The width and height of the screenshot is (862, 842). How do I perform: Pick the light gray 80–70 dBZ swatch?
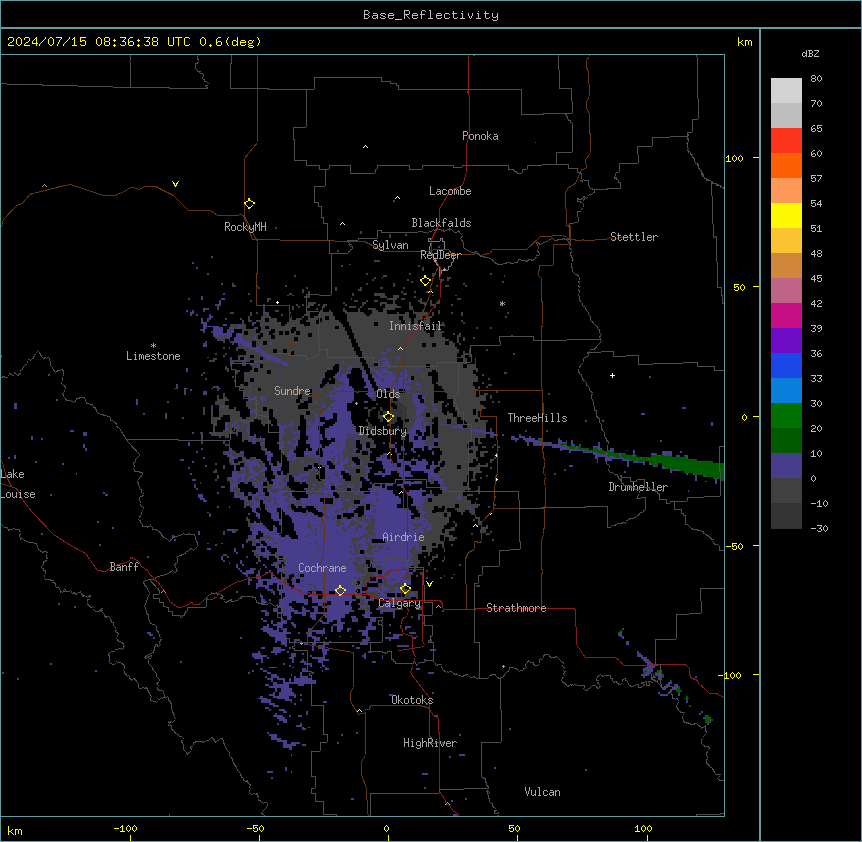click(786, 90)
